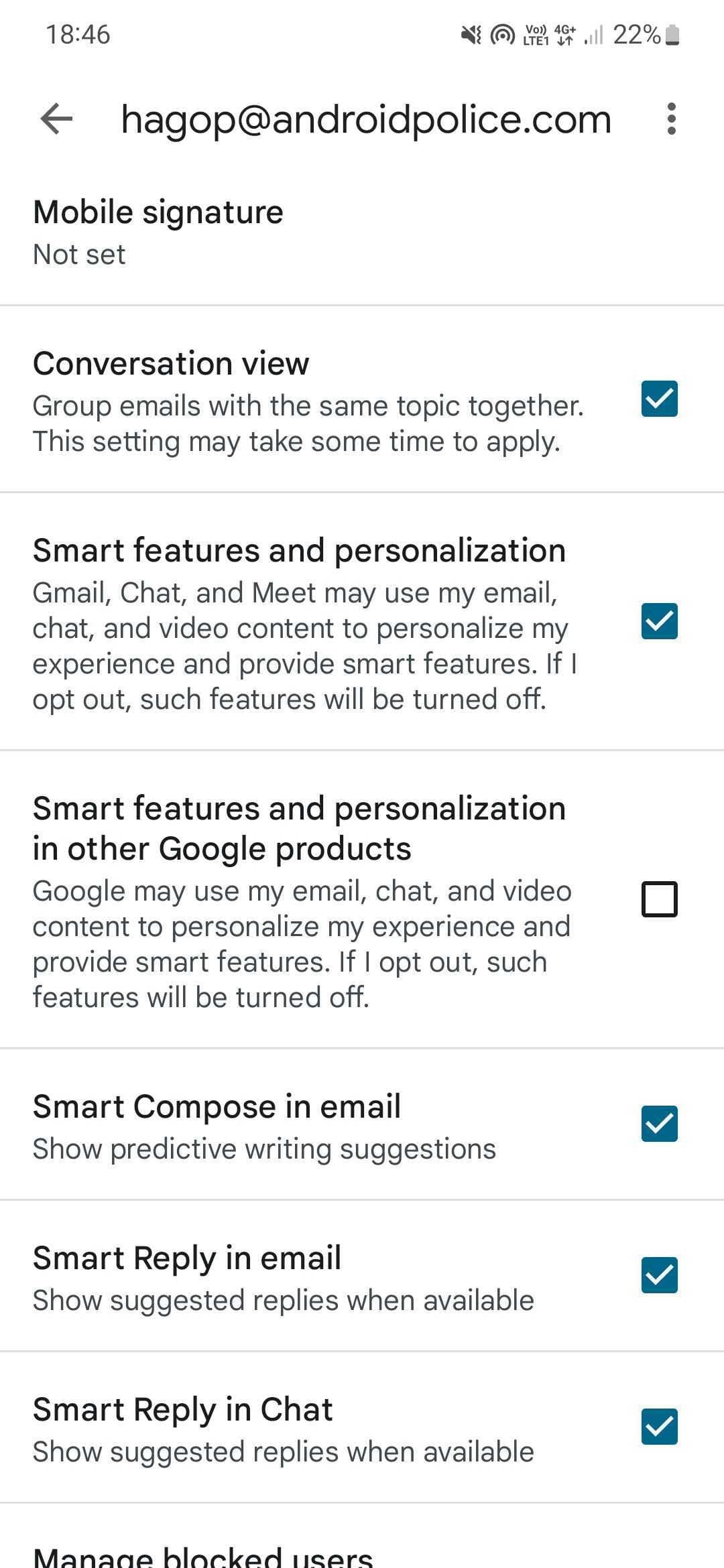Tap the VoLTE status indicator
The image size is (724, 1568).
click(x=536, y=35)
